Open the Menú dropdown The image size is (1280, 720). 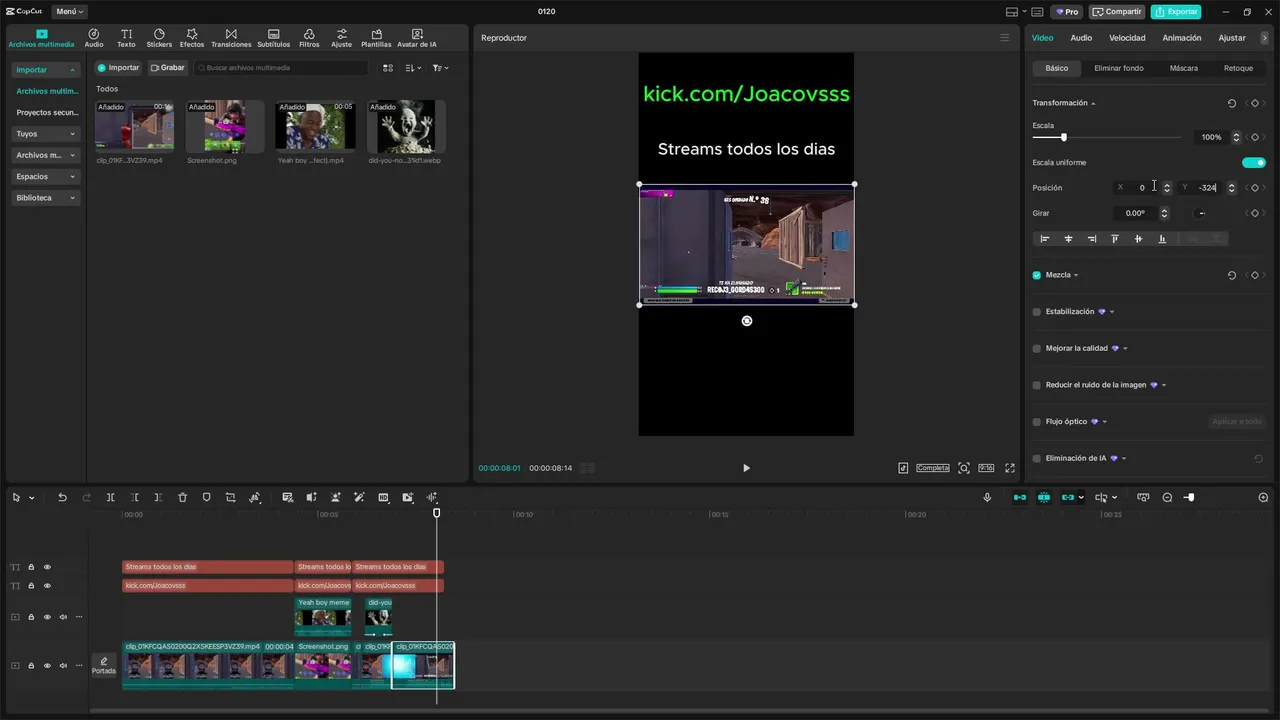[x=69, y=12]
